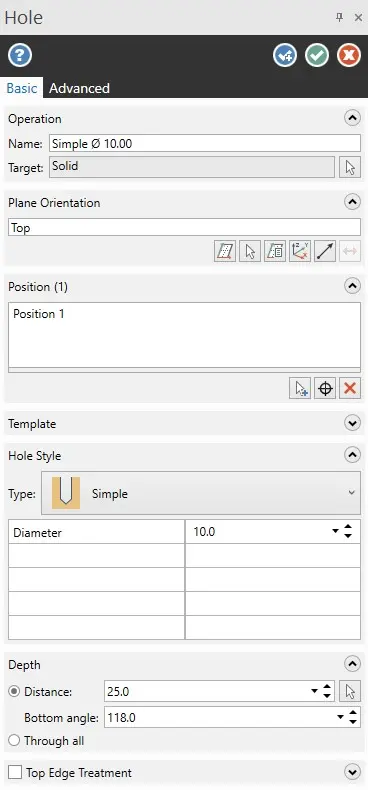
Task: Open the Hole panel help icon
Action: 20,55
